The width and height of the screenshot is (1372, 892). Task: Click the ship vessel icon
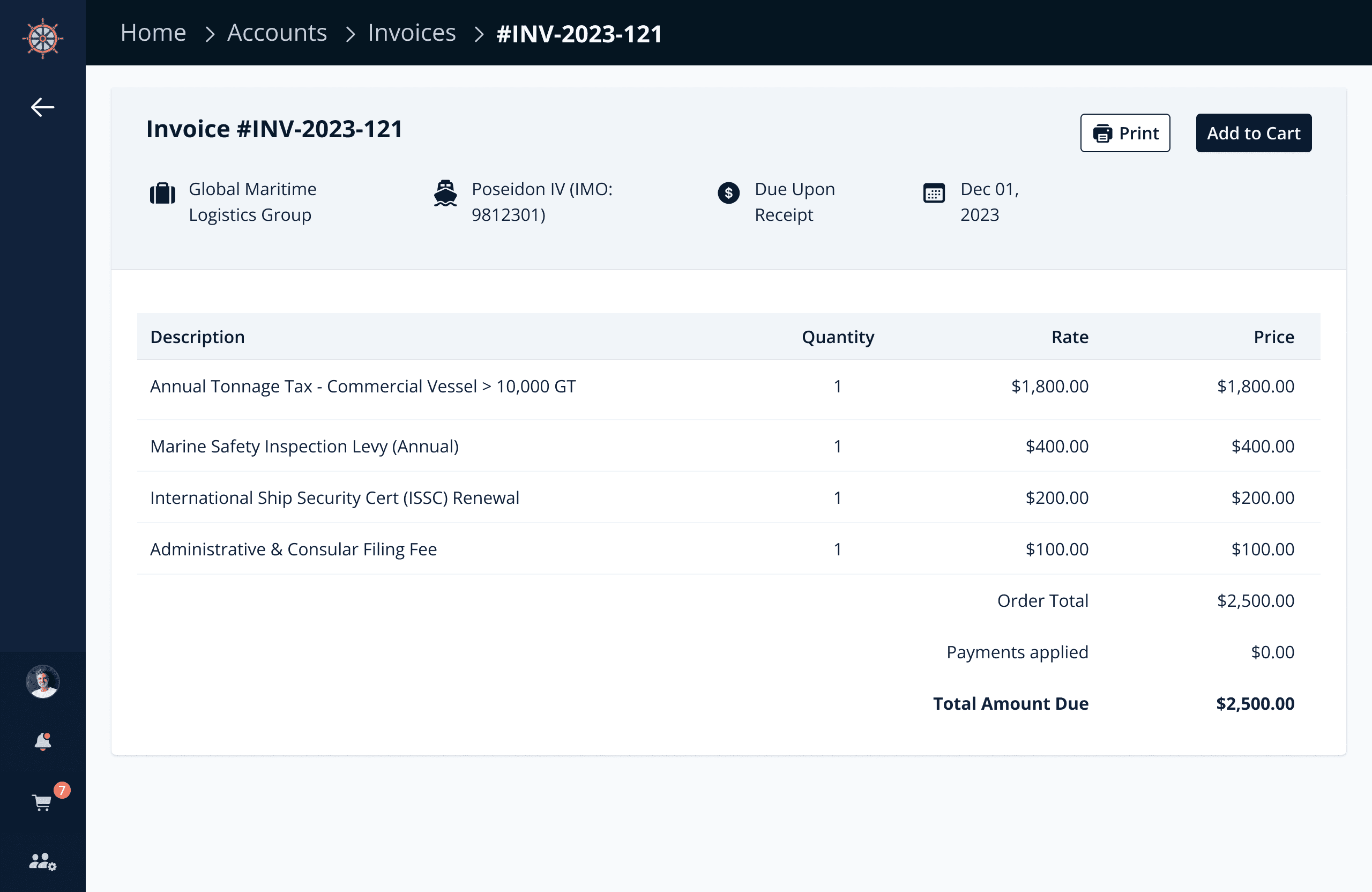point(445,193)
